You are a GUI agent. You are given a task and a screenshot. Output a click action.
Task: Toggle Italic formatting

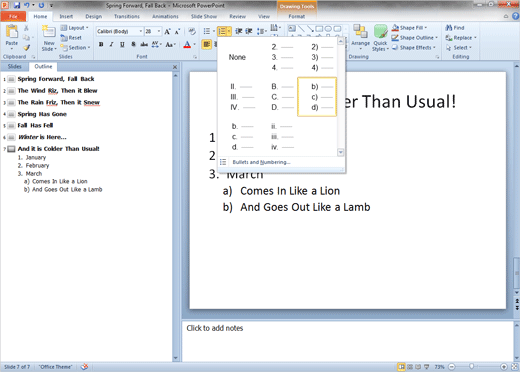click(112, 44)
